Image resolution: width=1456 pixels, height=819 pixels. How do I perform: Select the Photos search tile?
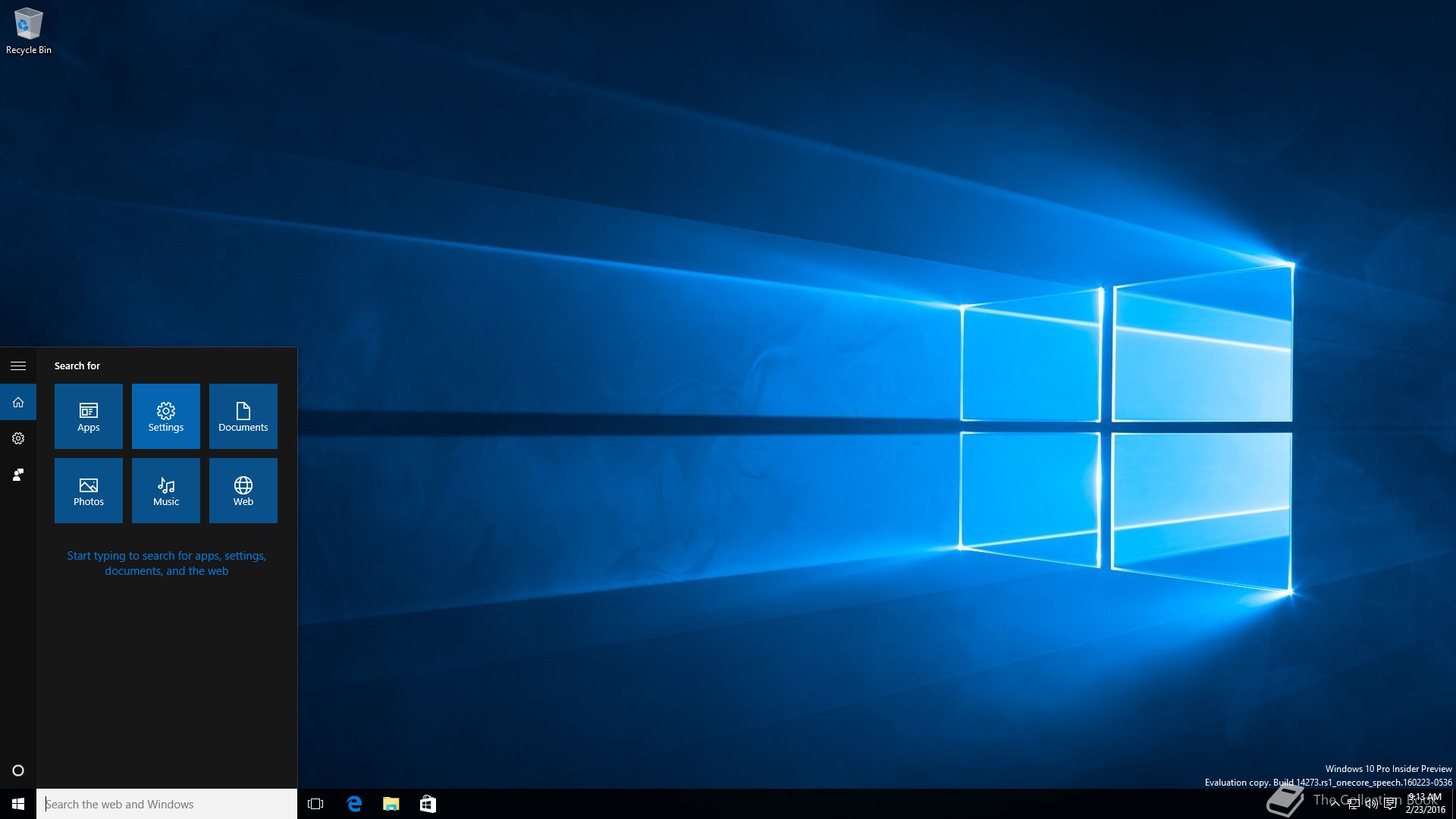[x=89, y=490]
